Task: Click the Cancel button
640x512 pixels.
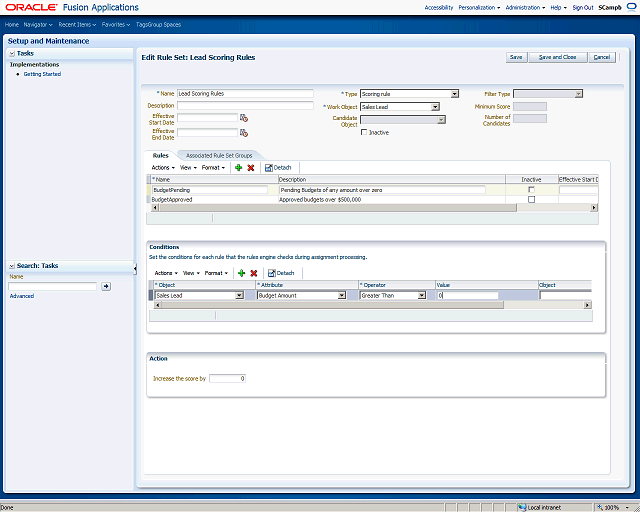Action: (602, 57)
